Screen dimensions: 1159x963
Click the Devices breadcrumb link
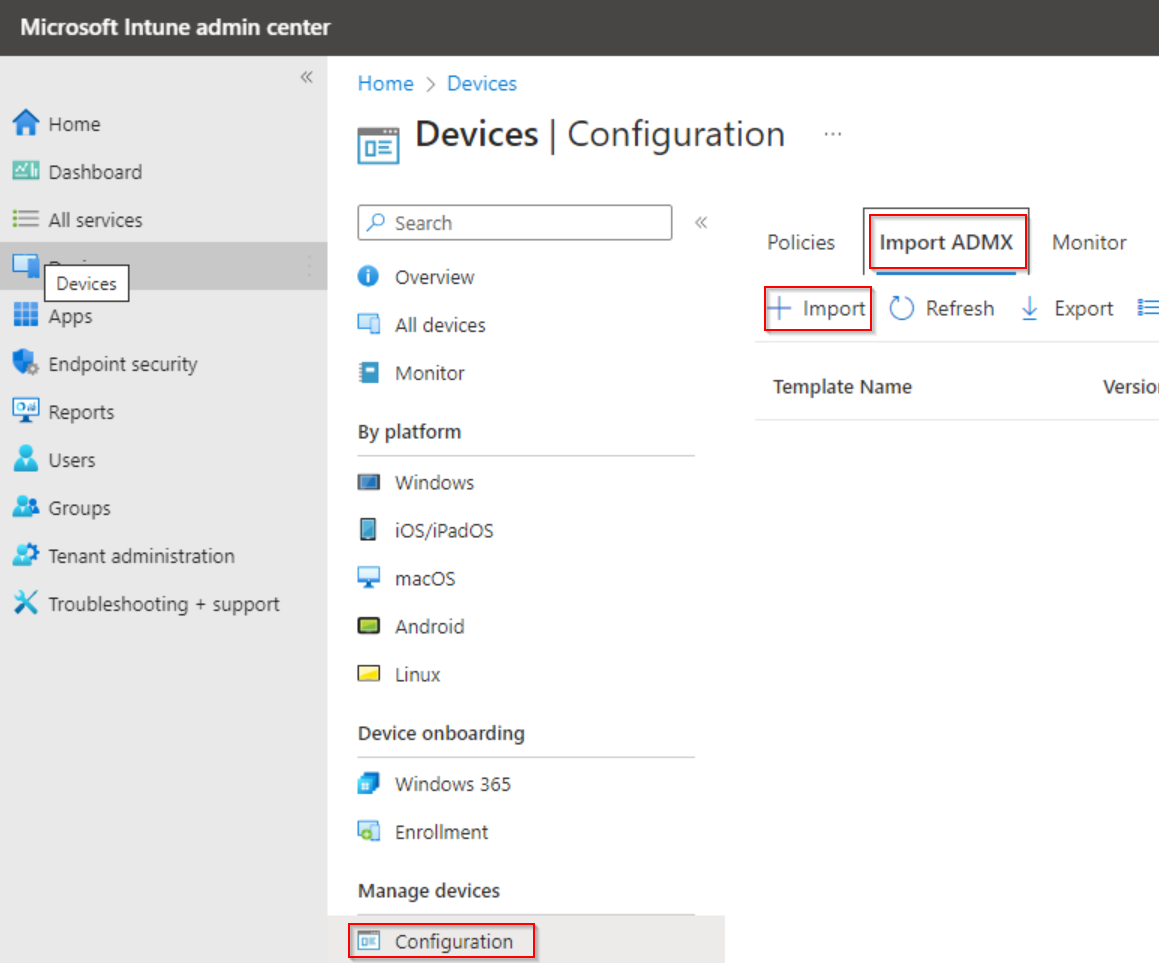[482, 84]
